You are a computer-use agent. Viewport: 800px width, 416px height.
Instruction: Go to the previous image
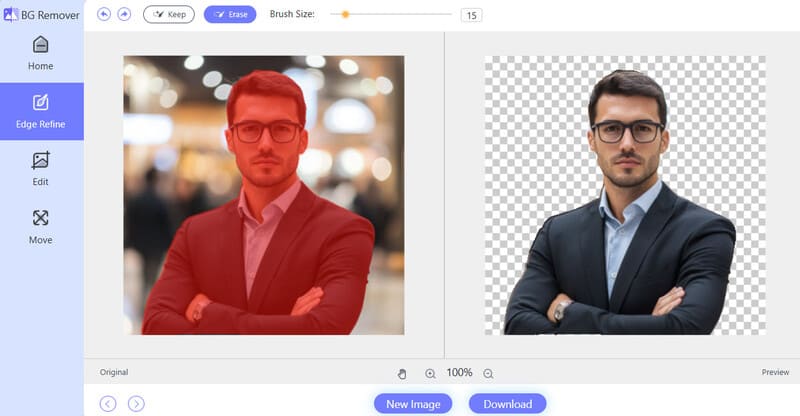pos(108,404)
